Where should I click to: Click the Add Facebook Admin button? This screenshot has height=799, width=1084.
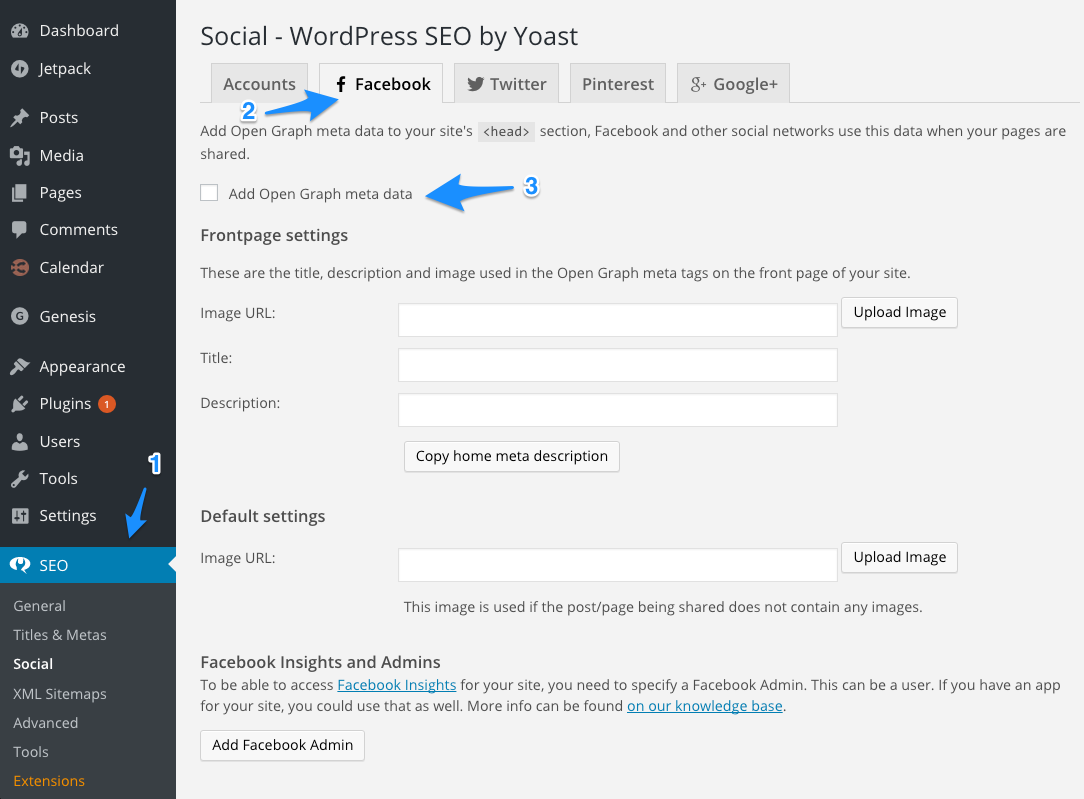click(x=282, y=745)
